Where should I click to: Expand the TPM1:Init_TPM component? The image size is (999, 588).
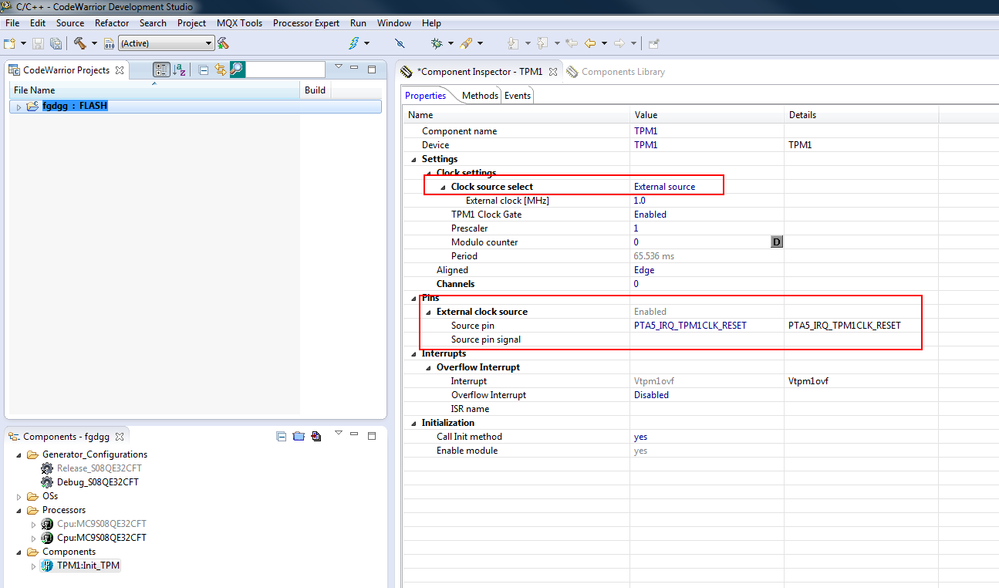click(33, 566)
